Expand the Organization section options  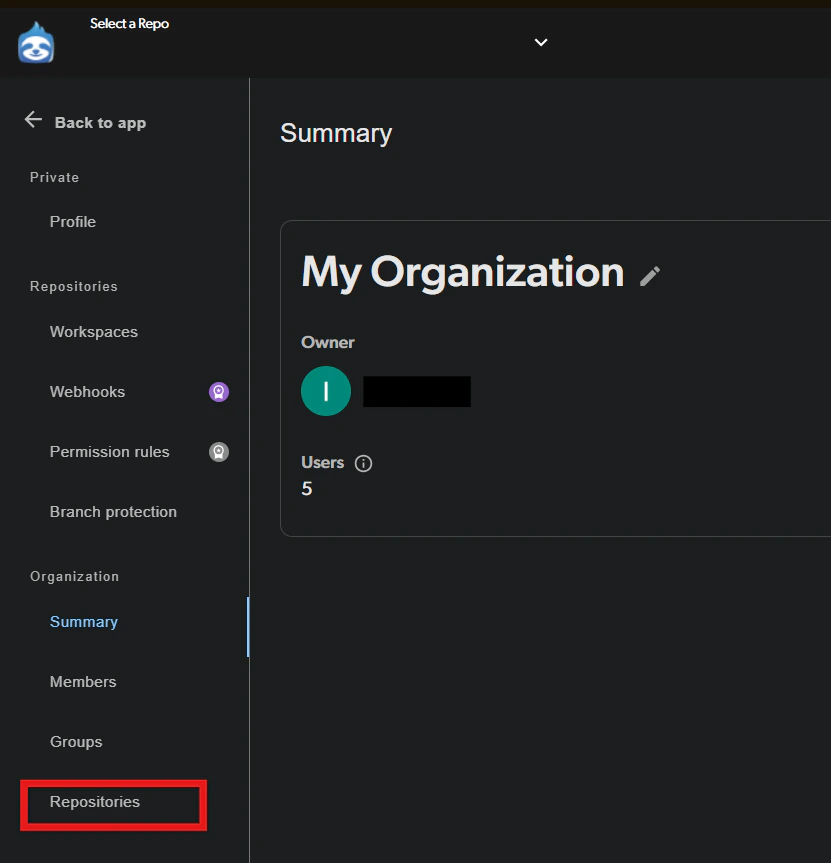point(74,576)
